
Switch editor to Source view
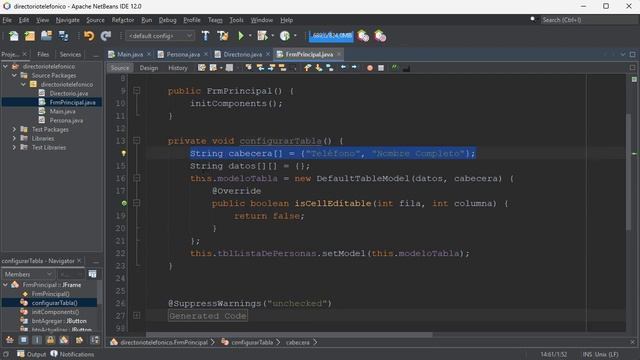pos(120,68)
